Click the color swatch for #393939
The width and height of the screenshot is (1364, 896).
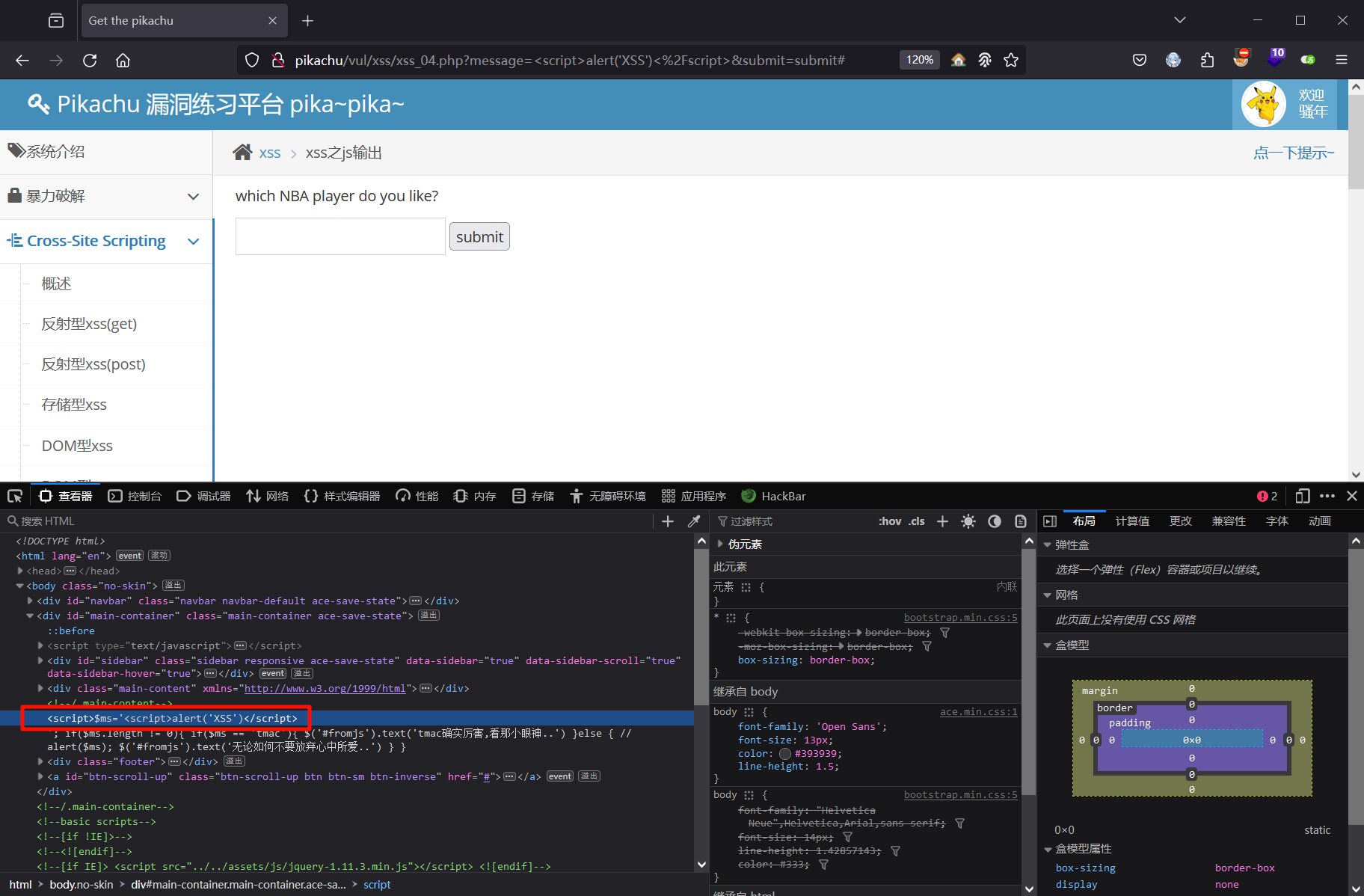(x=784, y=754)
